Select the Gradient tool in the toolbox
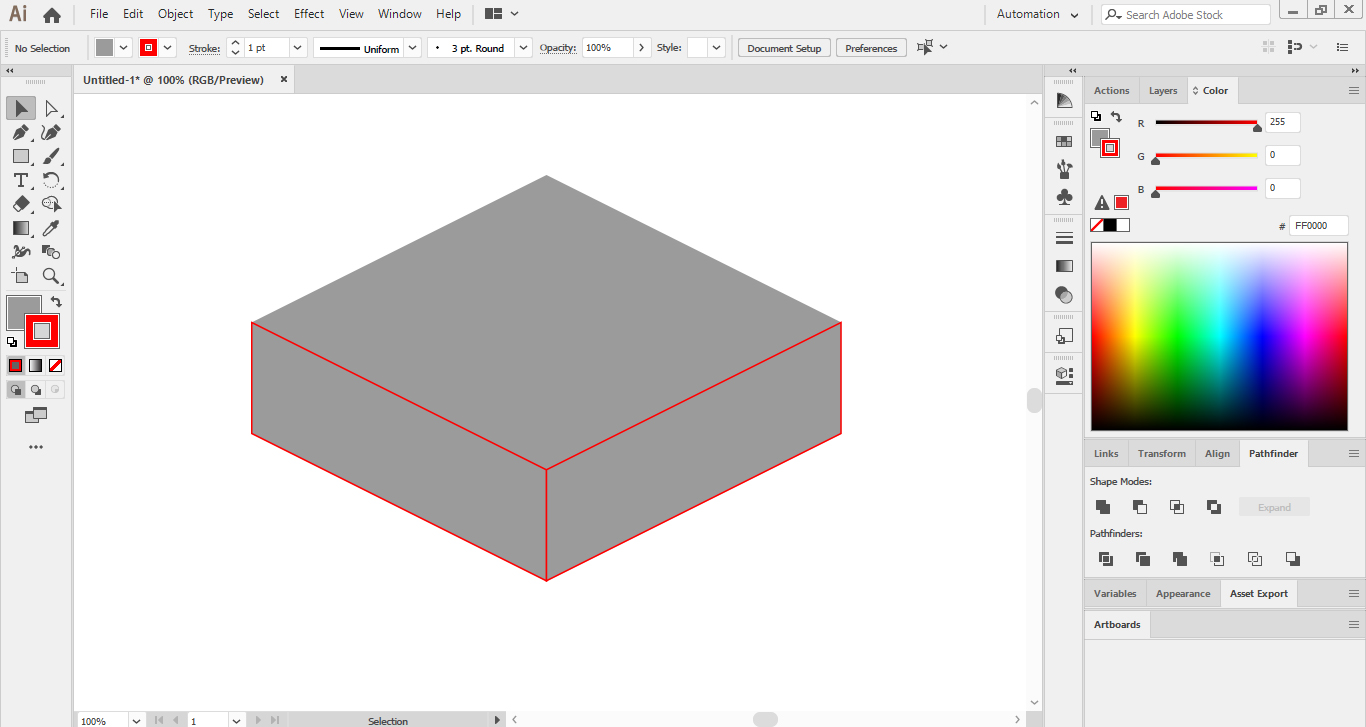 click(x=21, y=228)
